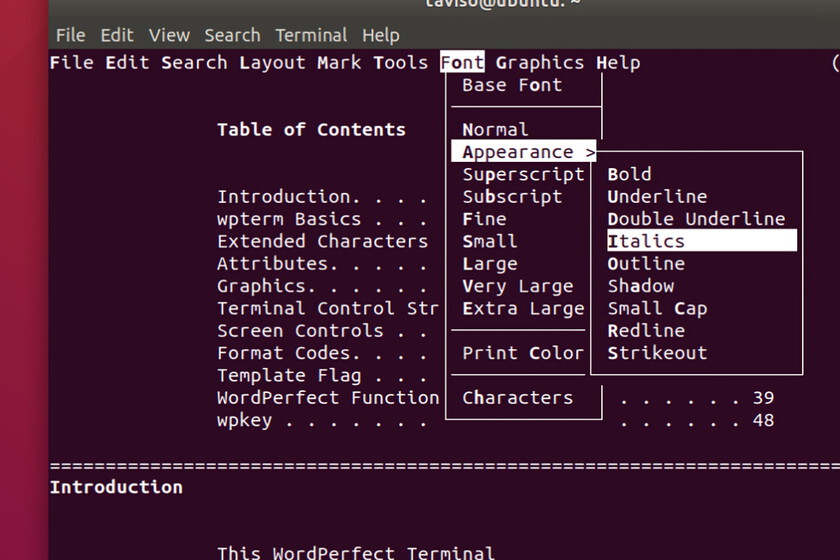Viewport: 840px width, 560px height.
Task: Select Superscript font option
Action: (x=522, y=174)
